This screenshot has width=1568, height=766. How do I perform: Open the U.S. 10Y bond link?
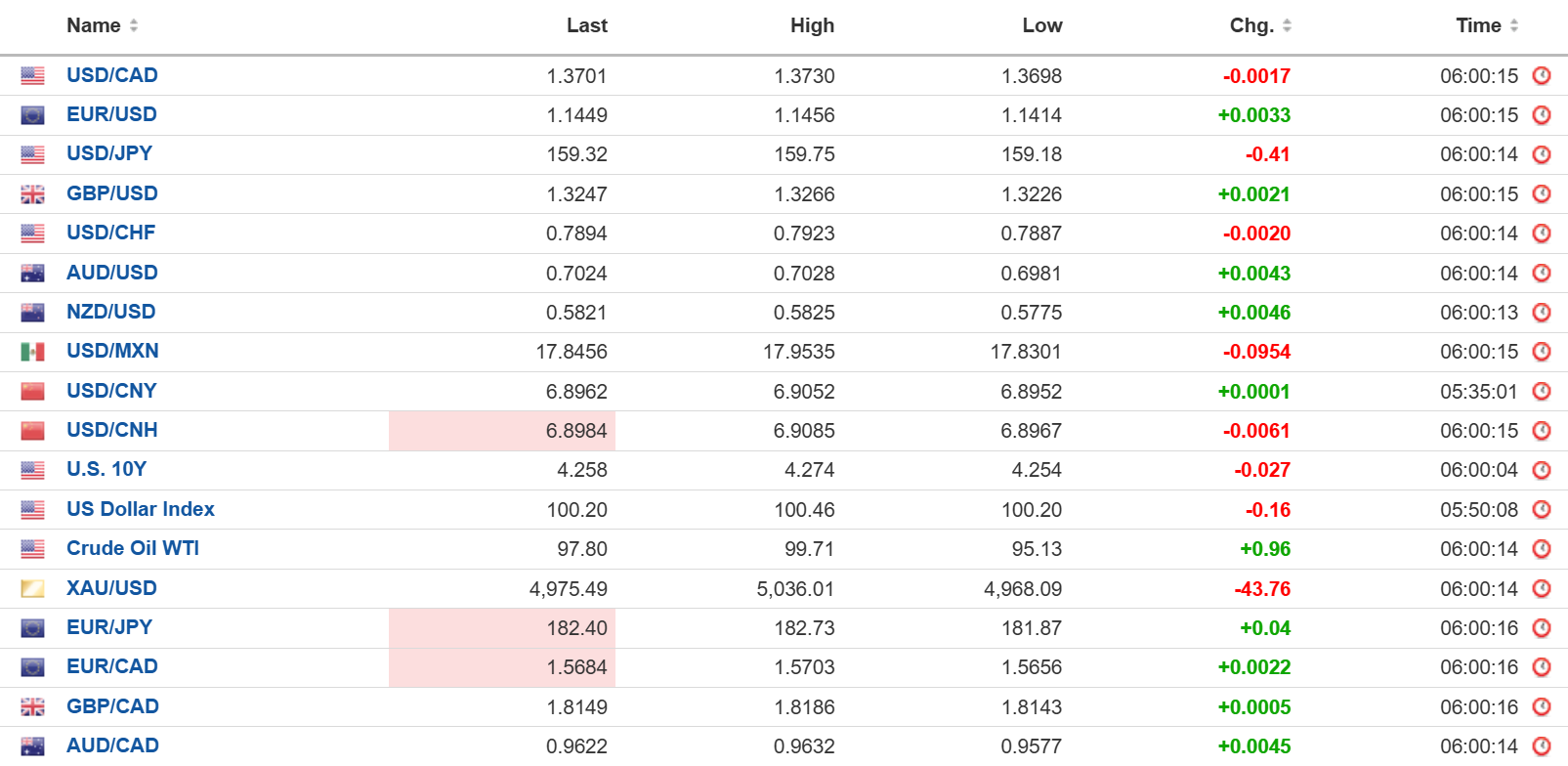pyautogui.click(x=106, y=469)
